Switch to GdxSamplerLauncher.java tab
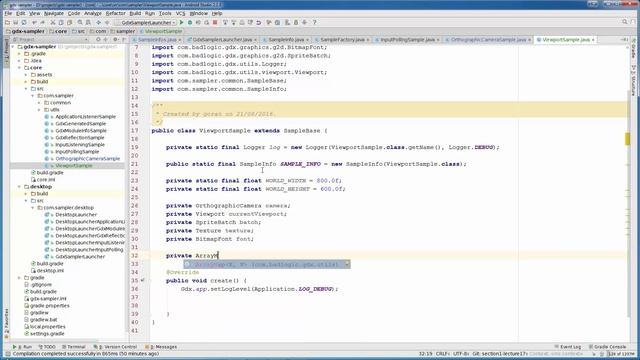 (222, 40)
